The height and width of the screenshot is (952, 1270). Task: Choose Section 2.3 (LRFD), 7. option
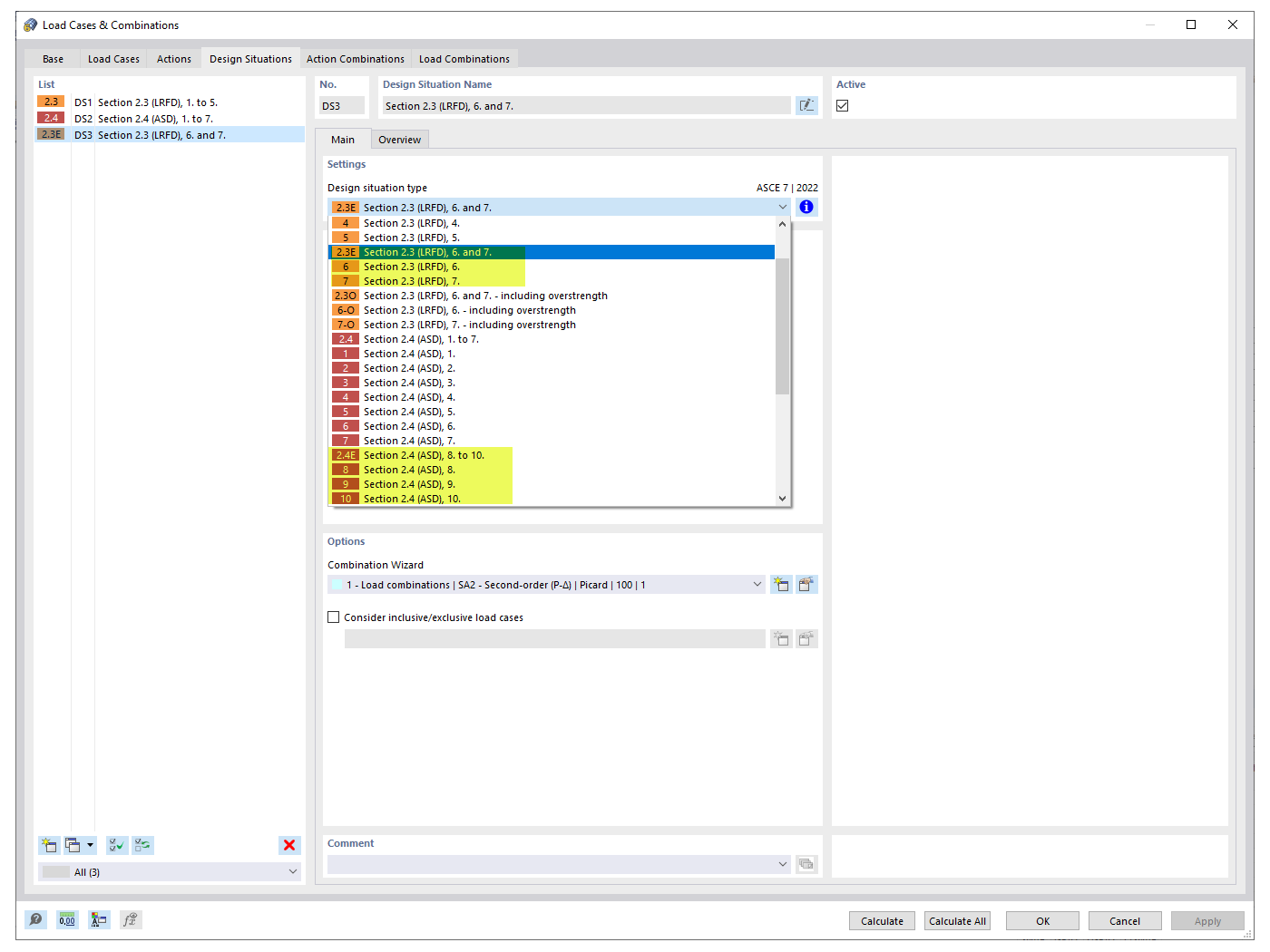point(552,281)
